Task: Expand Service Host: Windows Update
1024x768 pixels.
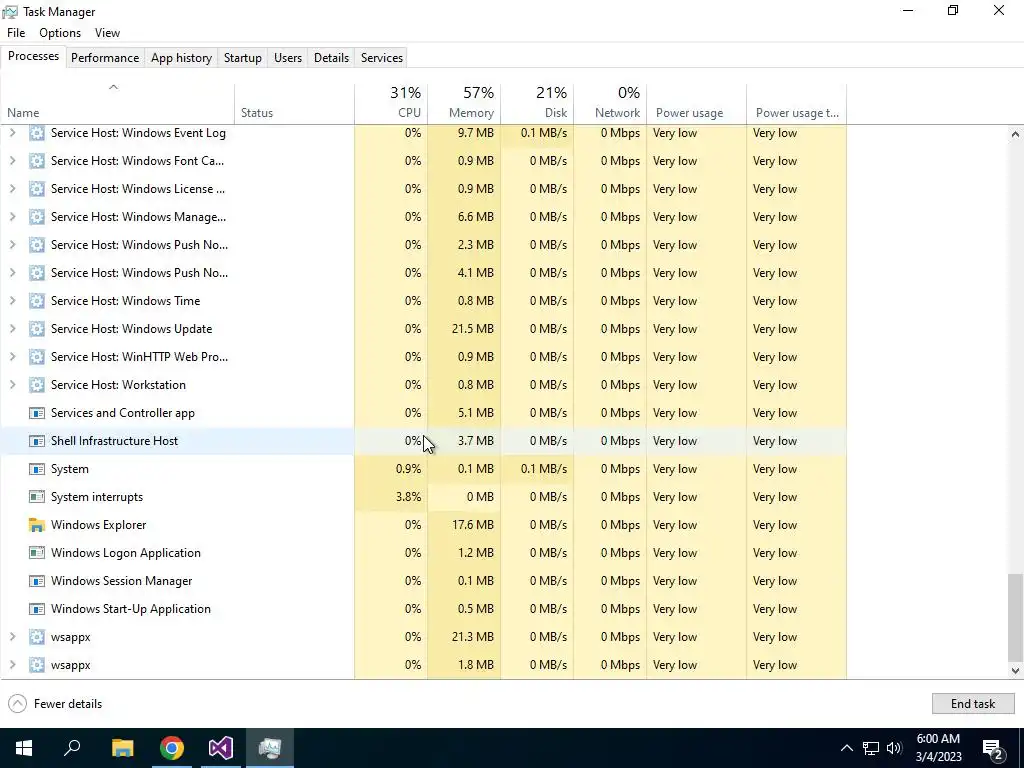Action: (12, 329)
